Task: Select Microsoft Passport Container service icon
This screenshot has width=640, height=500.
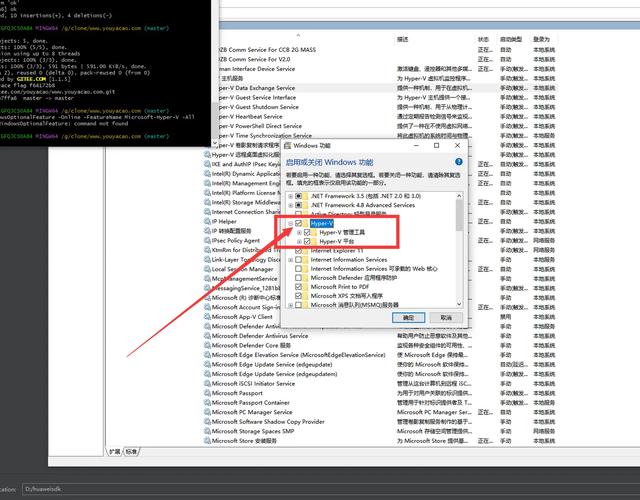Action: click(207, 402)
